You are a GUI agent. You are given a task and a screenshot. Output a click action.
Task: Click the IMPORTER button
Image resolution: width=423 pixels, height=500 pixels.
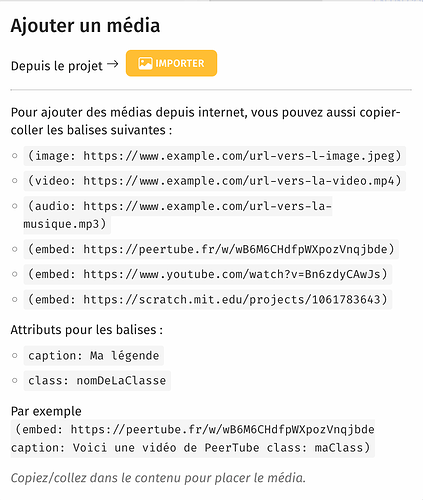[x=171, y=63]
